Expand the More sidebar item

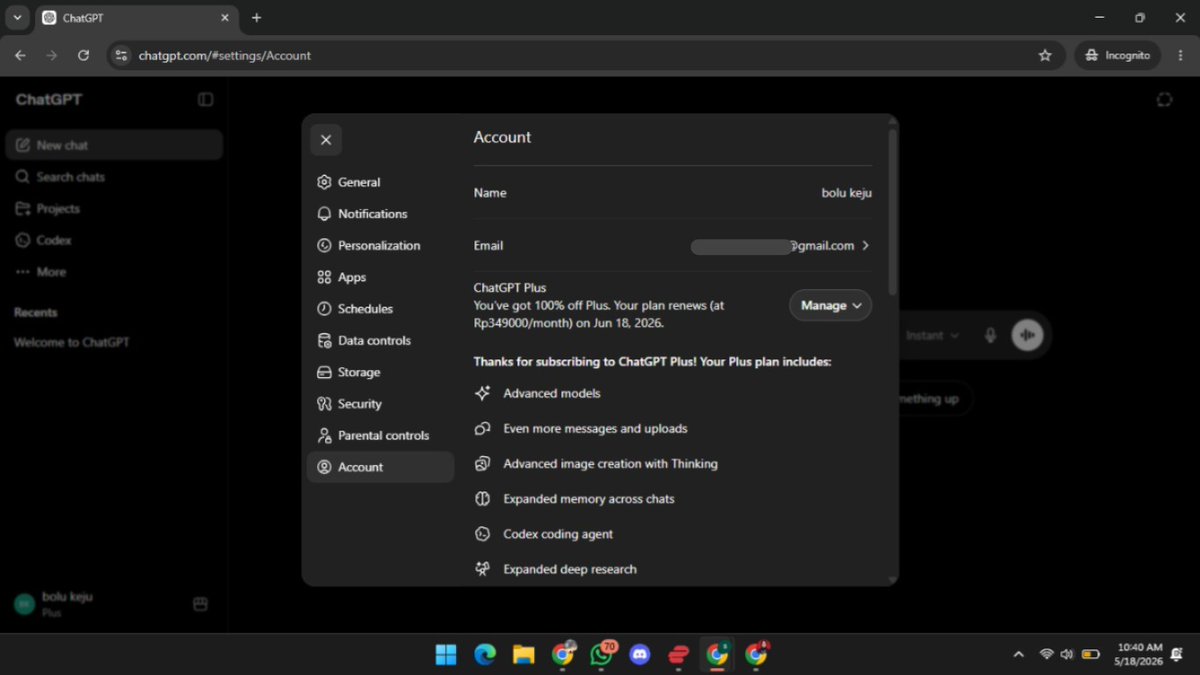[x=114, y=272]
